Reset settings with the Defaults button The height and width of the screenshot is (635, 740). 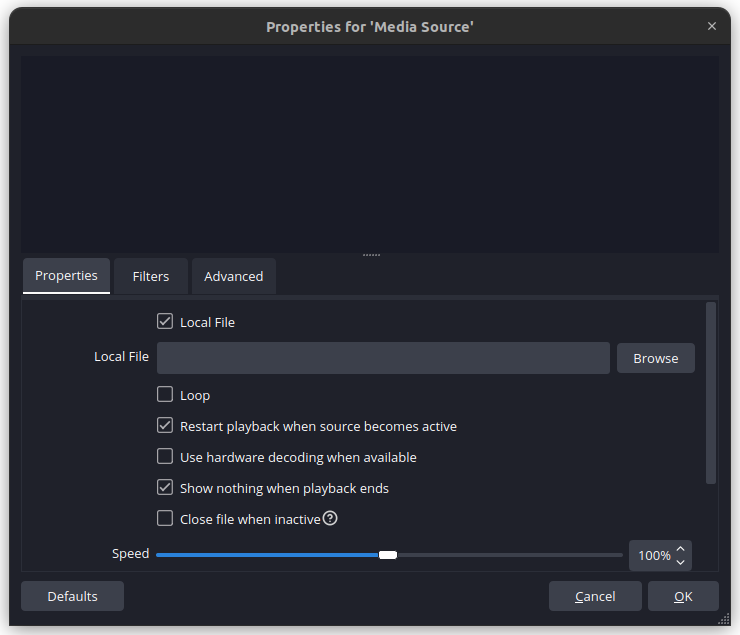coord(72,596)
